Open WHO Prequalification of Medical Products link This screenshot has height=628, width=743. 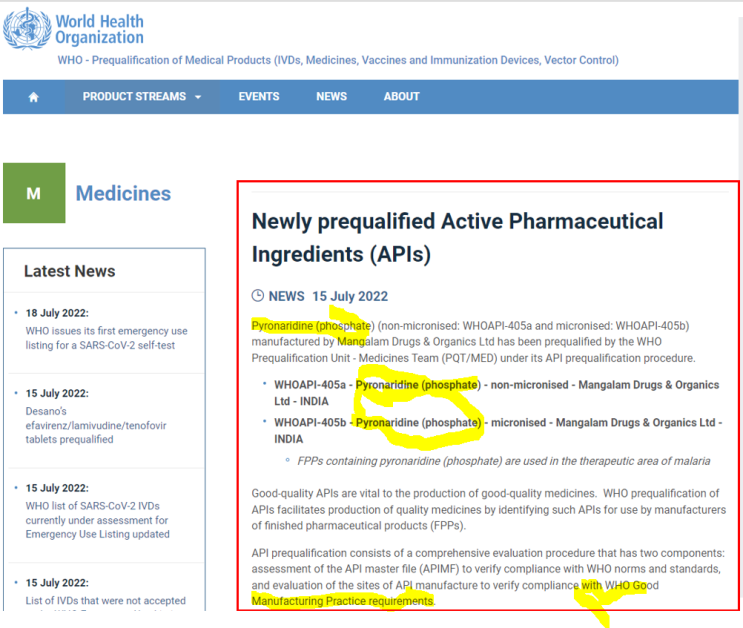tap(338, 60)
